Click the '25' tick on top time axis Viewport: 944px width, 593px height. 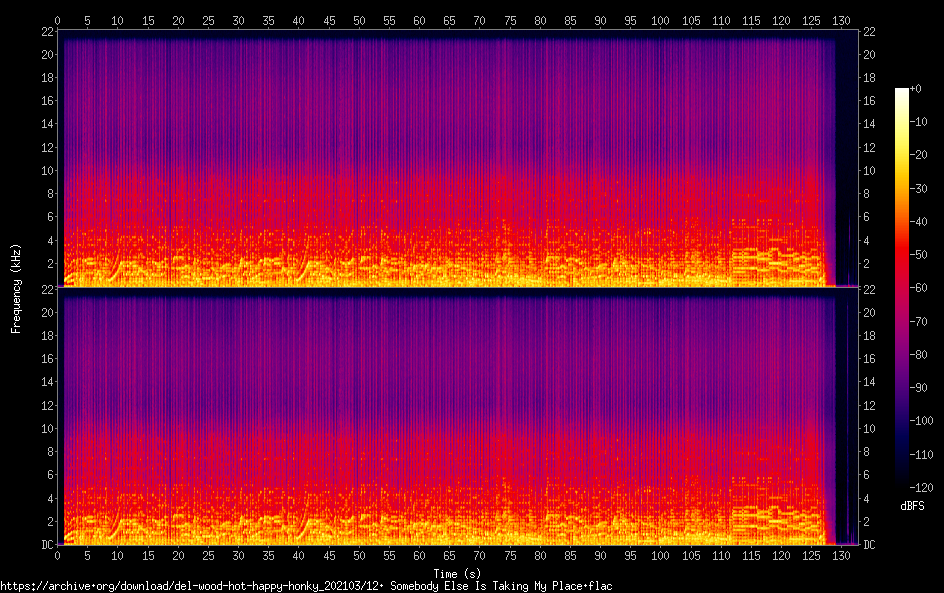(208, 20)
